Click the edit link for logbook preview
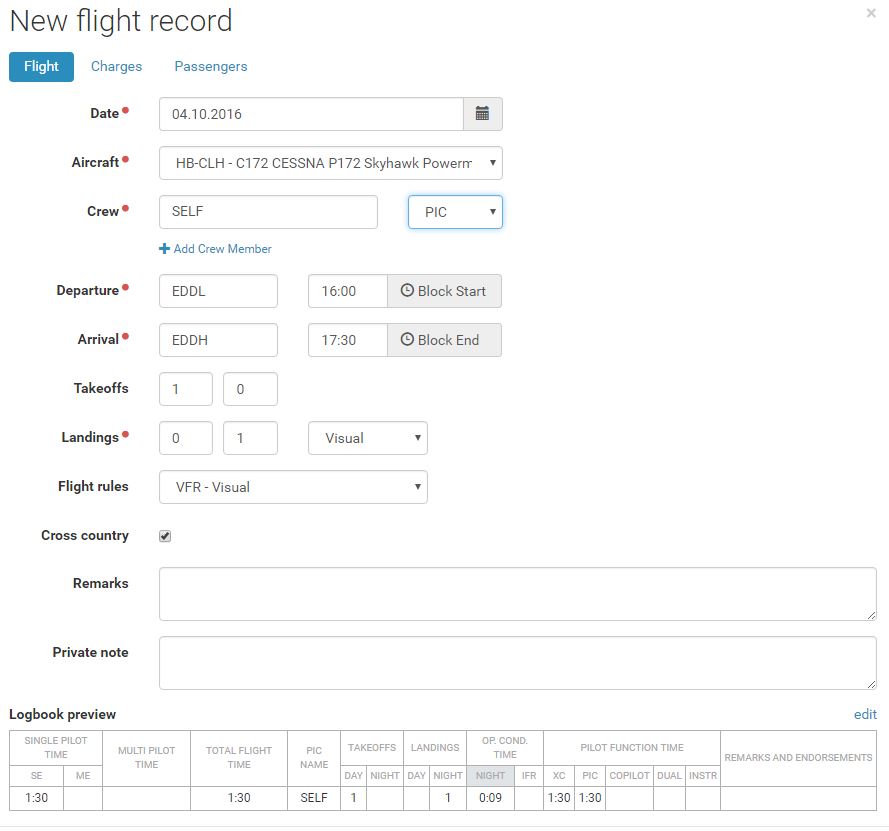This screenshot has width=889, height=831. click(x=865, y=714)
